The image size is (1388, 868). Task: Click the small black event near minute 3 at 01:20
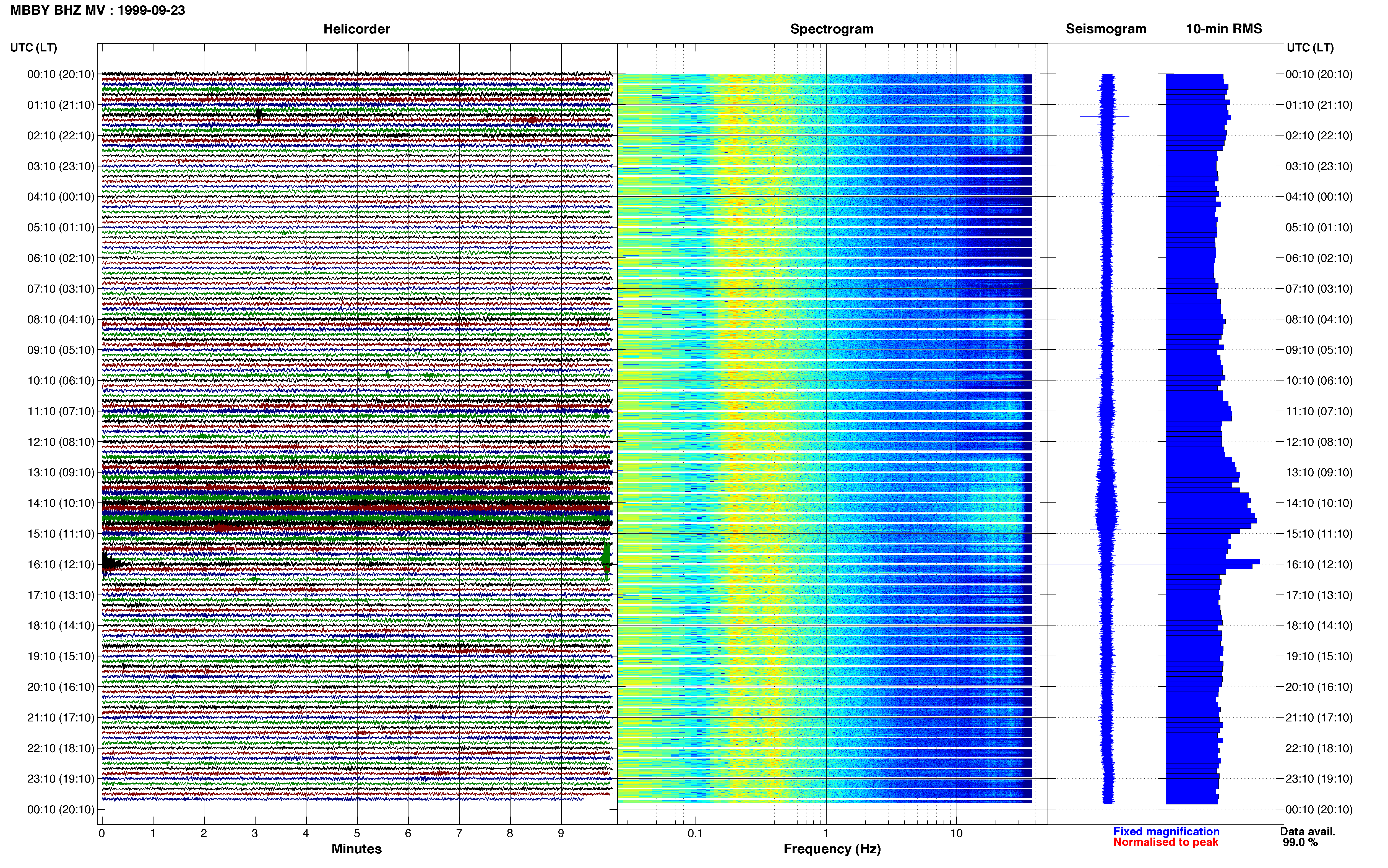coord(259,115)
